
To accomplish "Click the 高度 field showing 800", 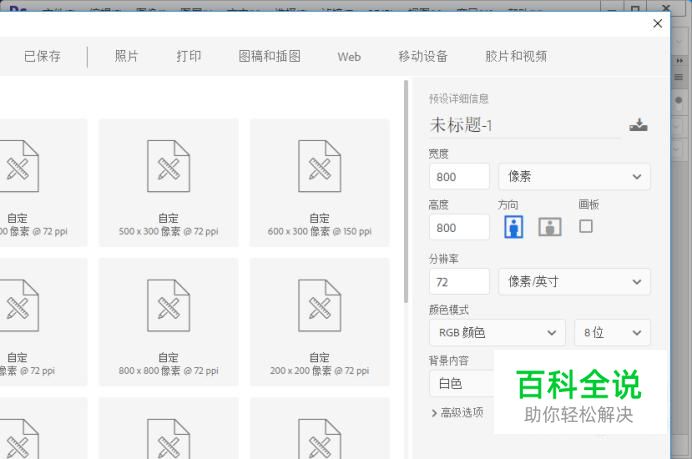I will pos(459,228).
